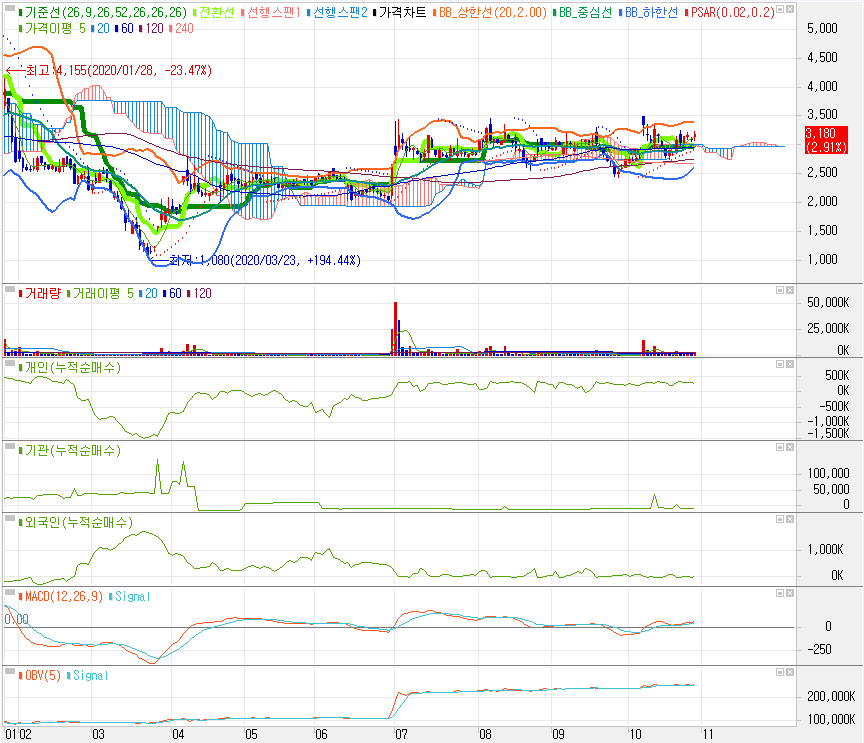
Task: Collapse the 외국인(누적순매수) pane
Action: point(780,519)
